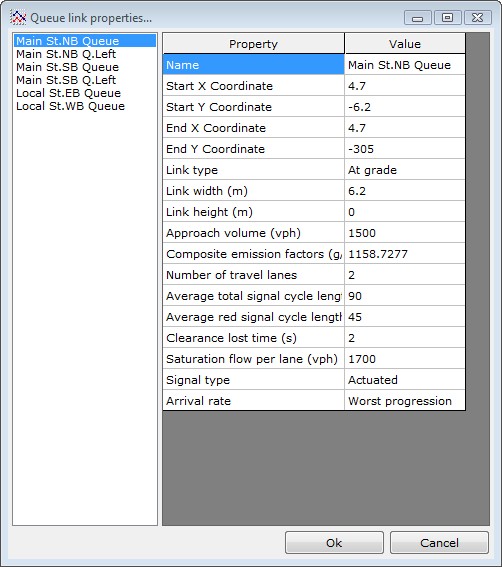Confirm changes with the Ok button
This screenshot has width=502, height=567.
tap(334, 542)
